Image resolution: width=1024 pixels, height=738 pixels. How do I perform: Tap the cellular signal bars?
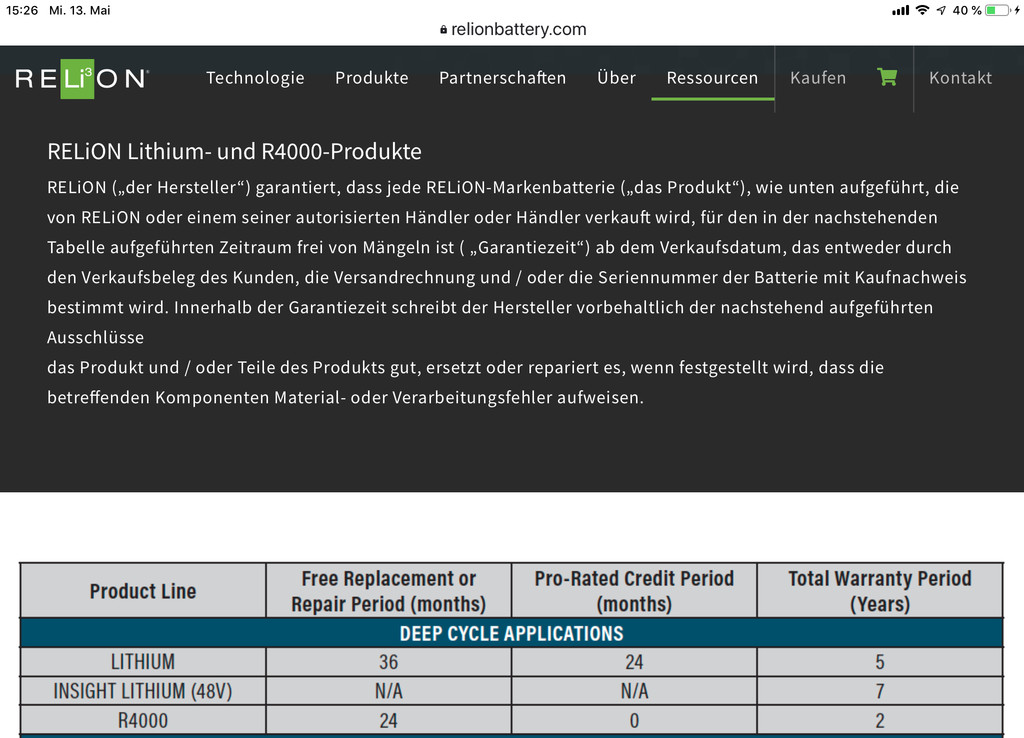901,10
